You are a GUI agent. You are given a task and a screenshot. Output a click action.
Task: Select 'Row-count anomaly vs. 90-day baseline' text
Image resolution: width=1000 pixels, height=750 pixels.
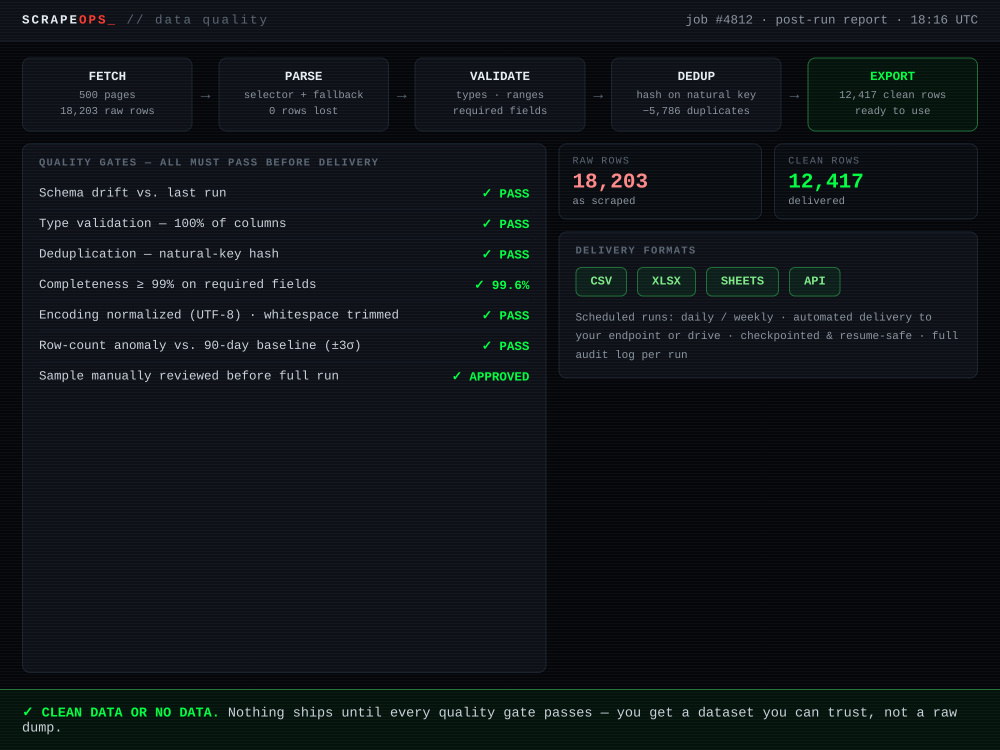(200, 346)
